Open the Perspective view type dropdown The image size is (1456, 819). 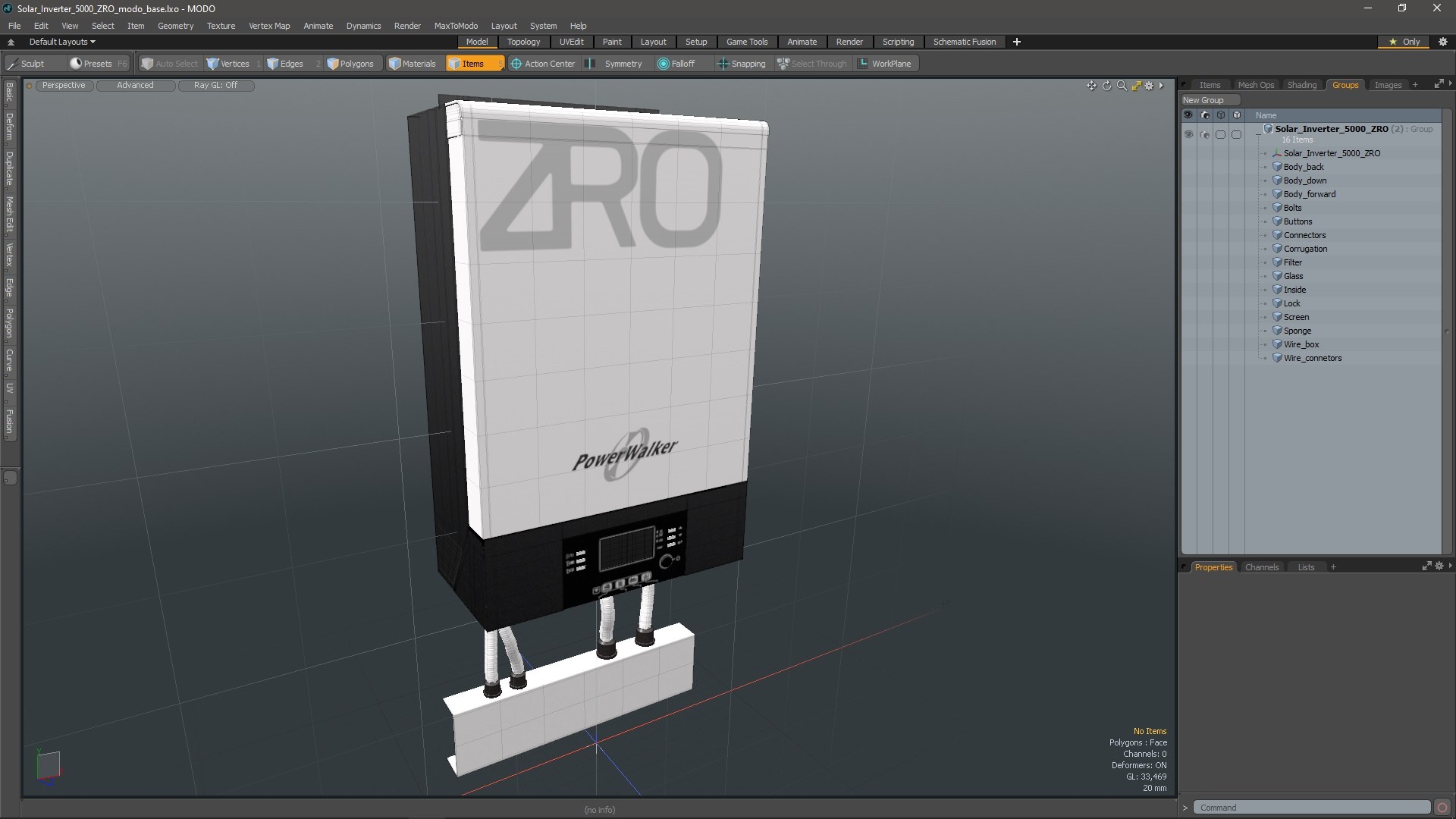tap(64, 85)
